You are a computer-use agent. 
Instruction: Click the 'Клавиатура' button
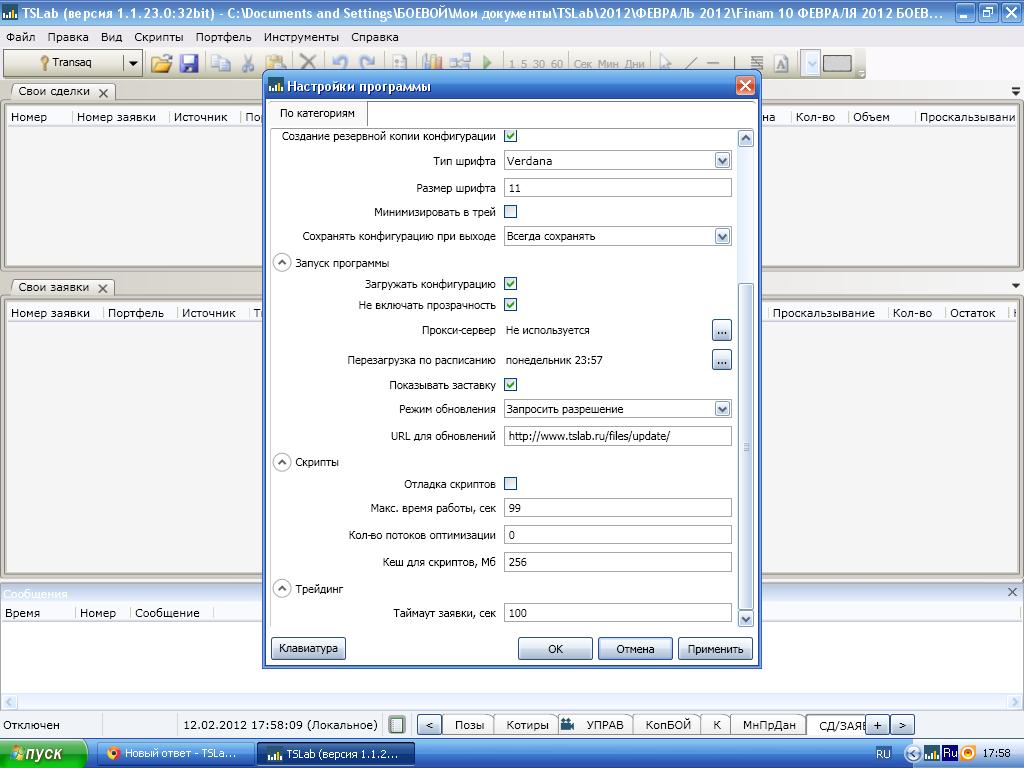click(308, 648)
